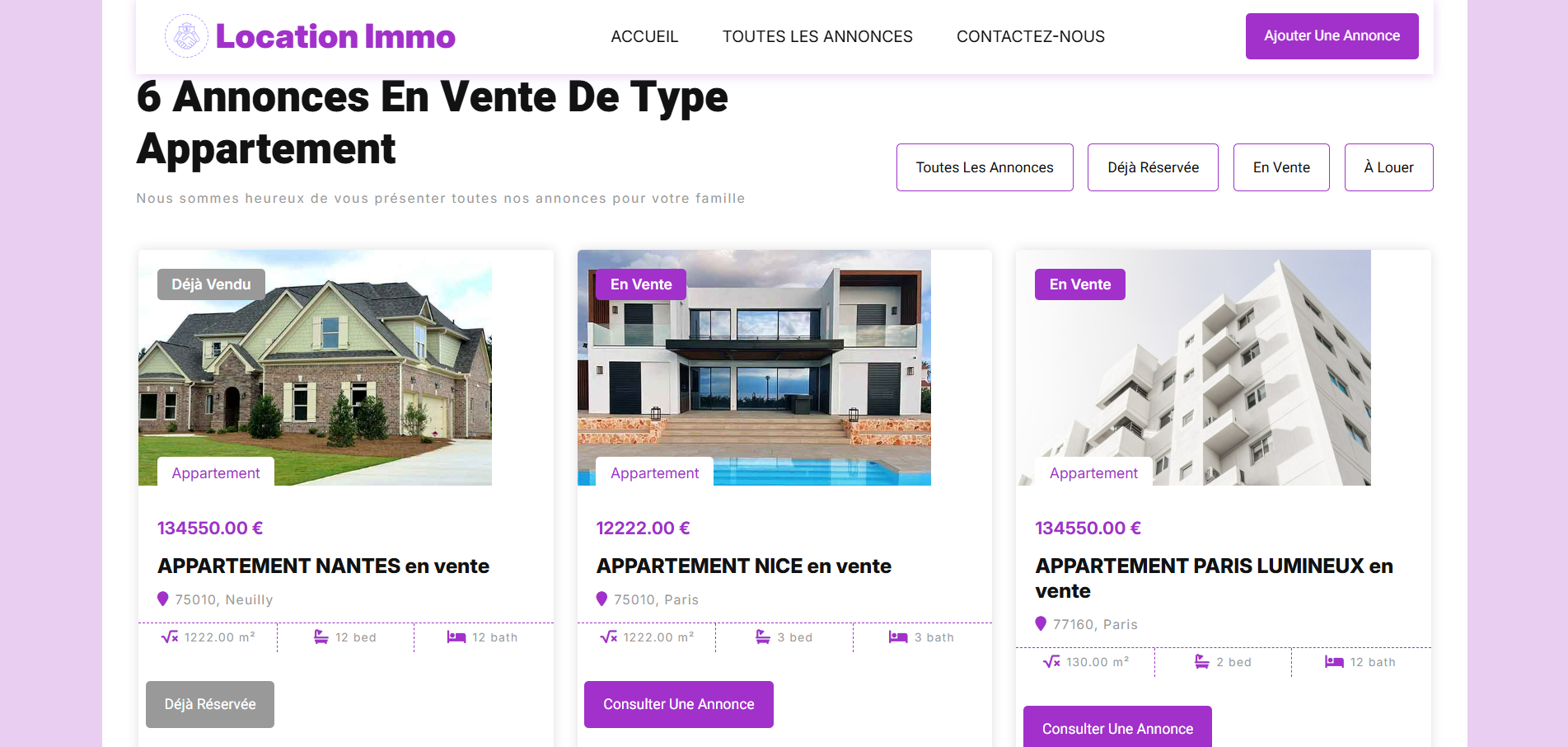Viewport: 1568px width, 747px height.
Task: Click the location pin icon for Neuilly
Action: click(163, 599)
